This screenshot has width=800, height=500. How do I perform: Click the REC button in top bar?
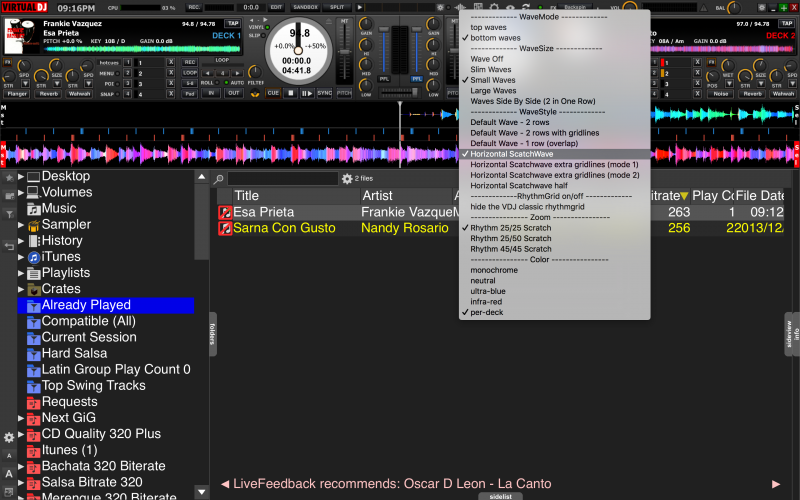point(194,7)
